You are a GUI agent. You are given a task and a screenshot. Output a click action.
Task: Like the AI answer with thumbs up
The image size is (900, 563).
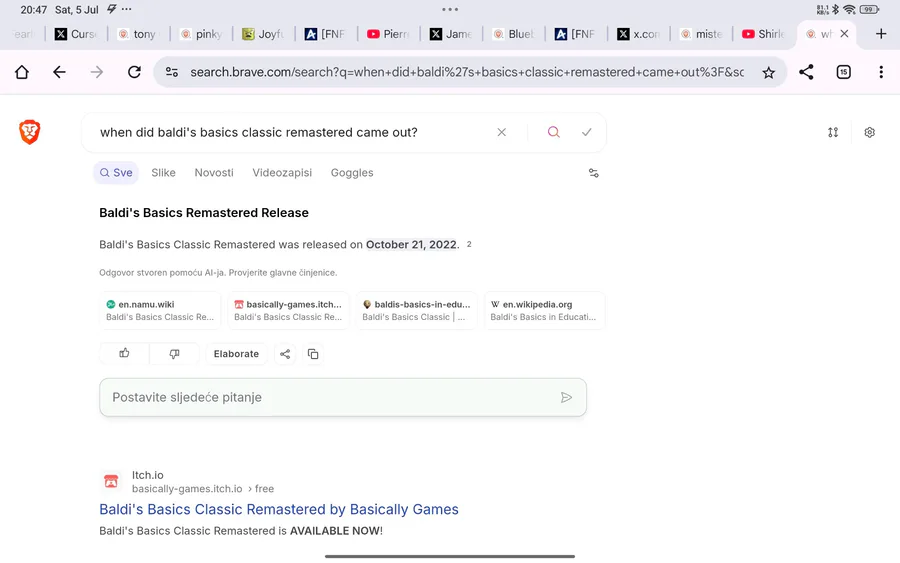(125, 354)
